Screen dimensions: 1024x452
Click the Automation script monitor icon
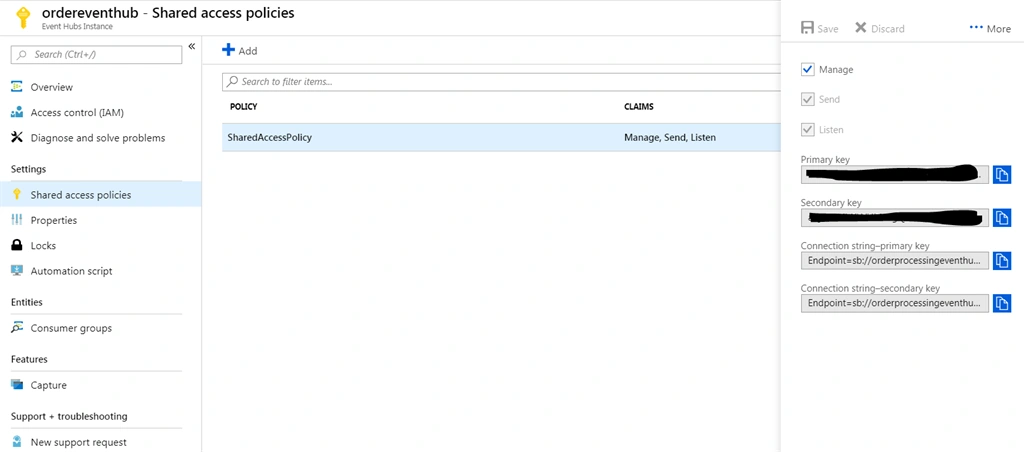18,271
